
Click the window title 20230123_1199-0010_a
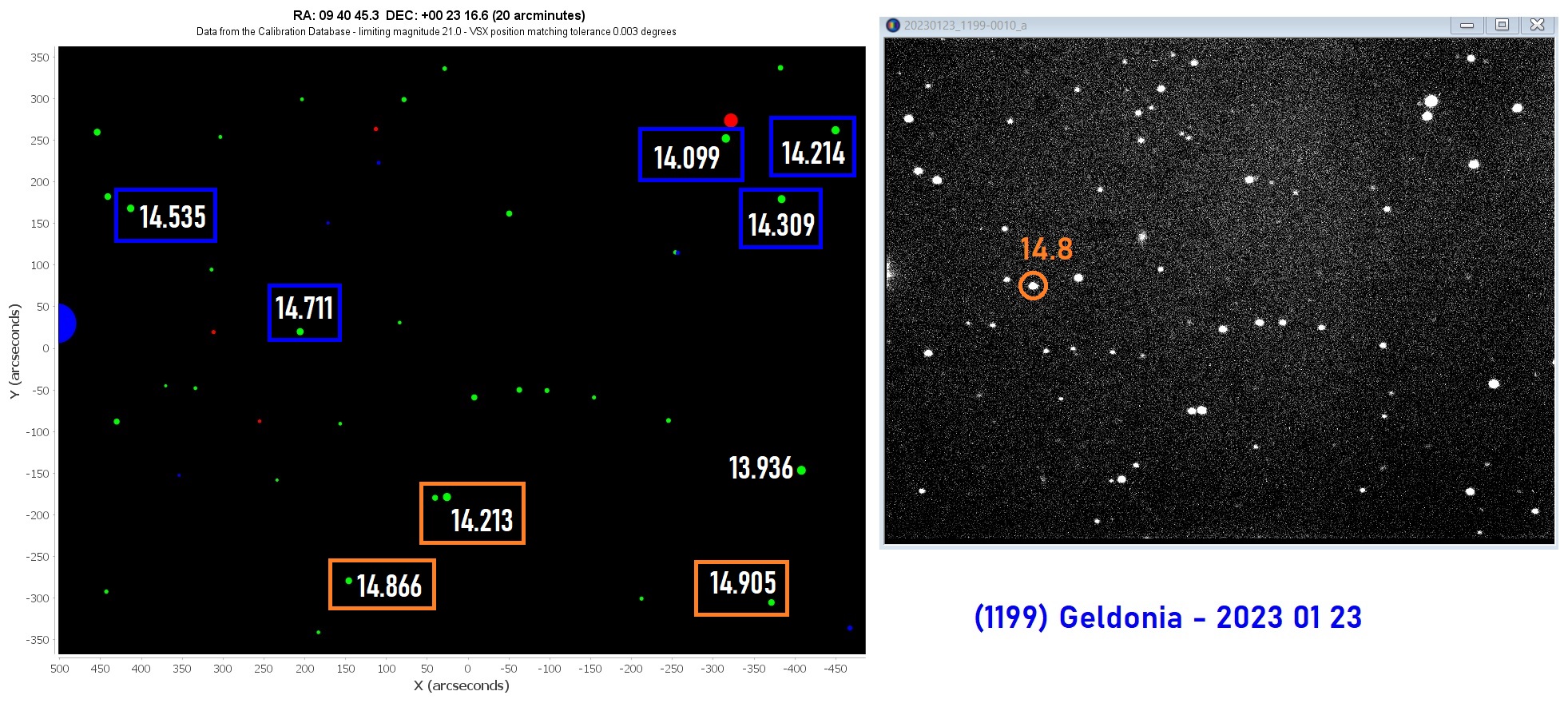pos(965,26)
